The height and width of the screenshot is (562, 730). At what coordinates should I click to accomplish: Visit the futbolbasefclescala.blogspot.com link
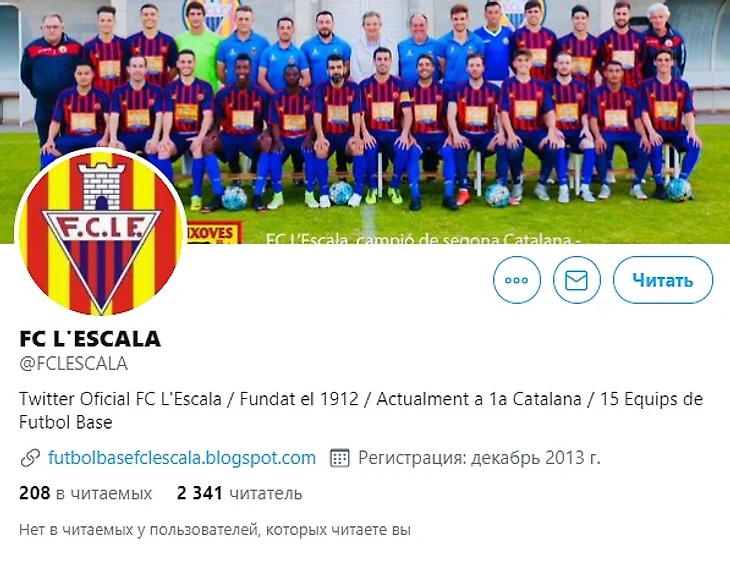[x=182, y=457]
